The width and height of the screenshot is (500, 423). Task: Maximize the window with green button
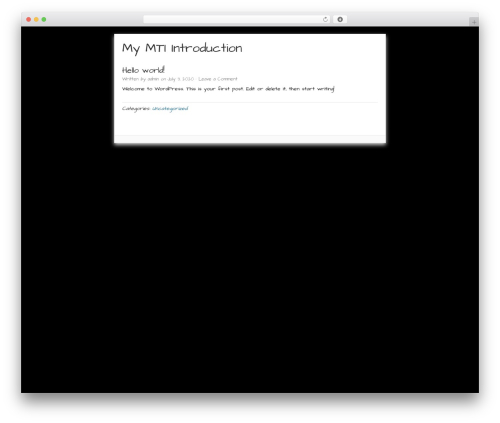click(44, 20)
